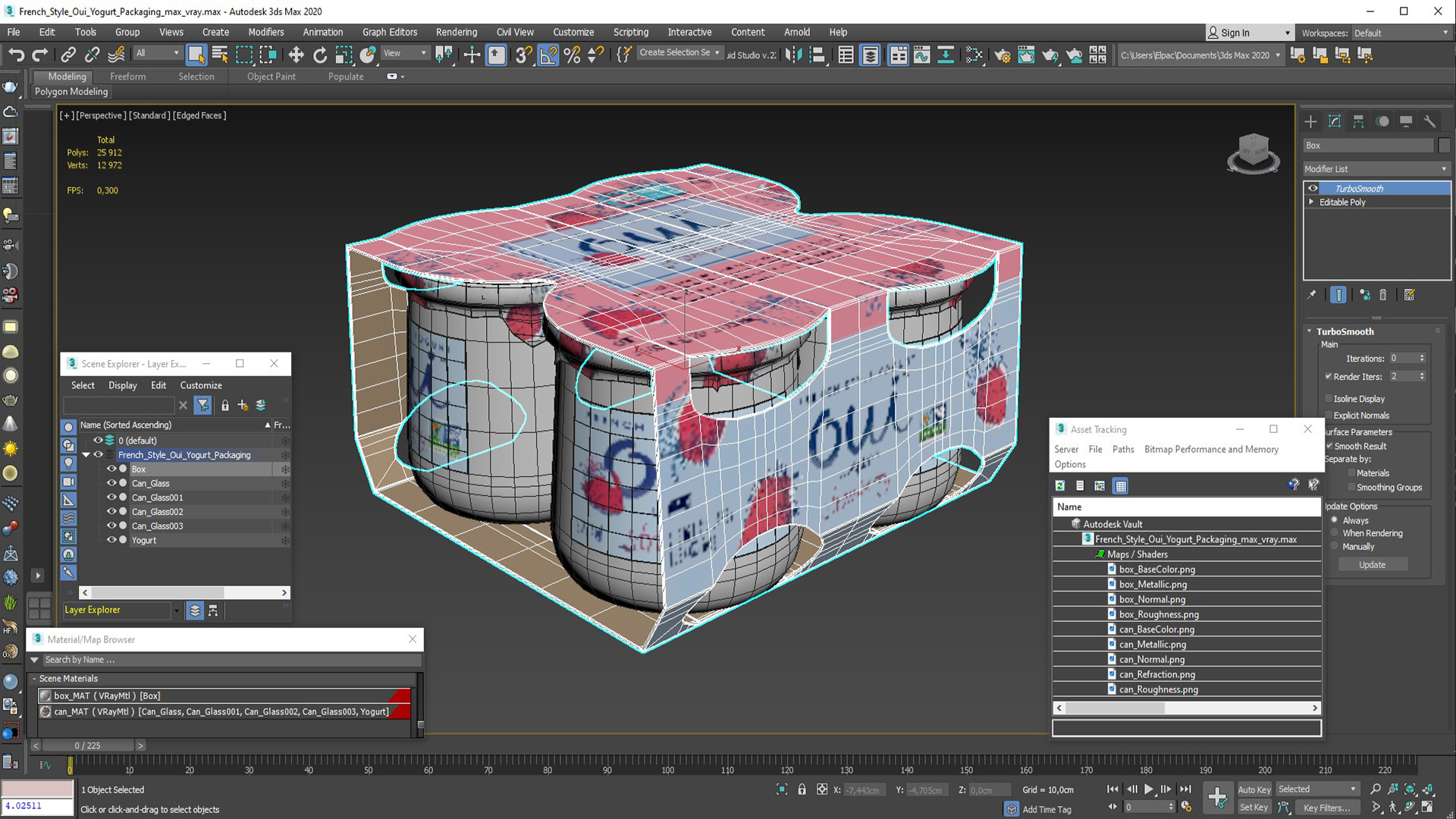The width and height of the screenshot is (1456, 819).
Task: Collapse French_Style_Oui_Yogurt_Packaging layer
Action: [x=86, y=455]
